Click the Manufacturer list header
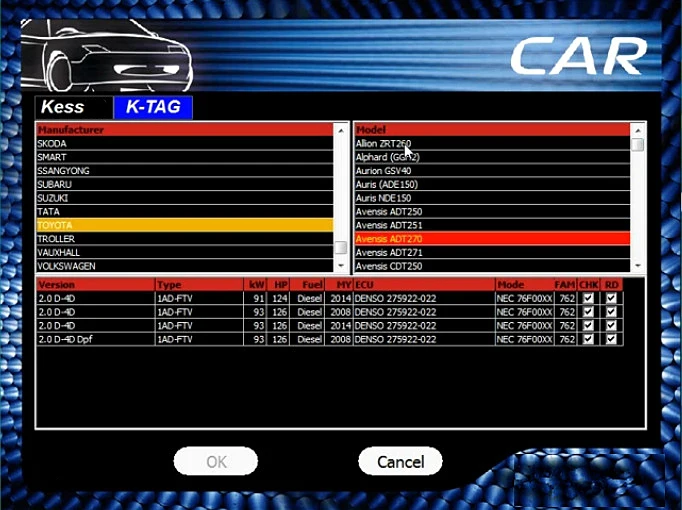The image size is (682, 510). pyautogui.click(x=185, y=130)
